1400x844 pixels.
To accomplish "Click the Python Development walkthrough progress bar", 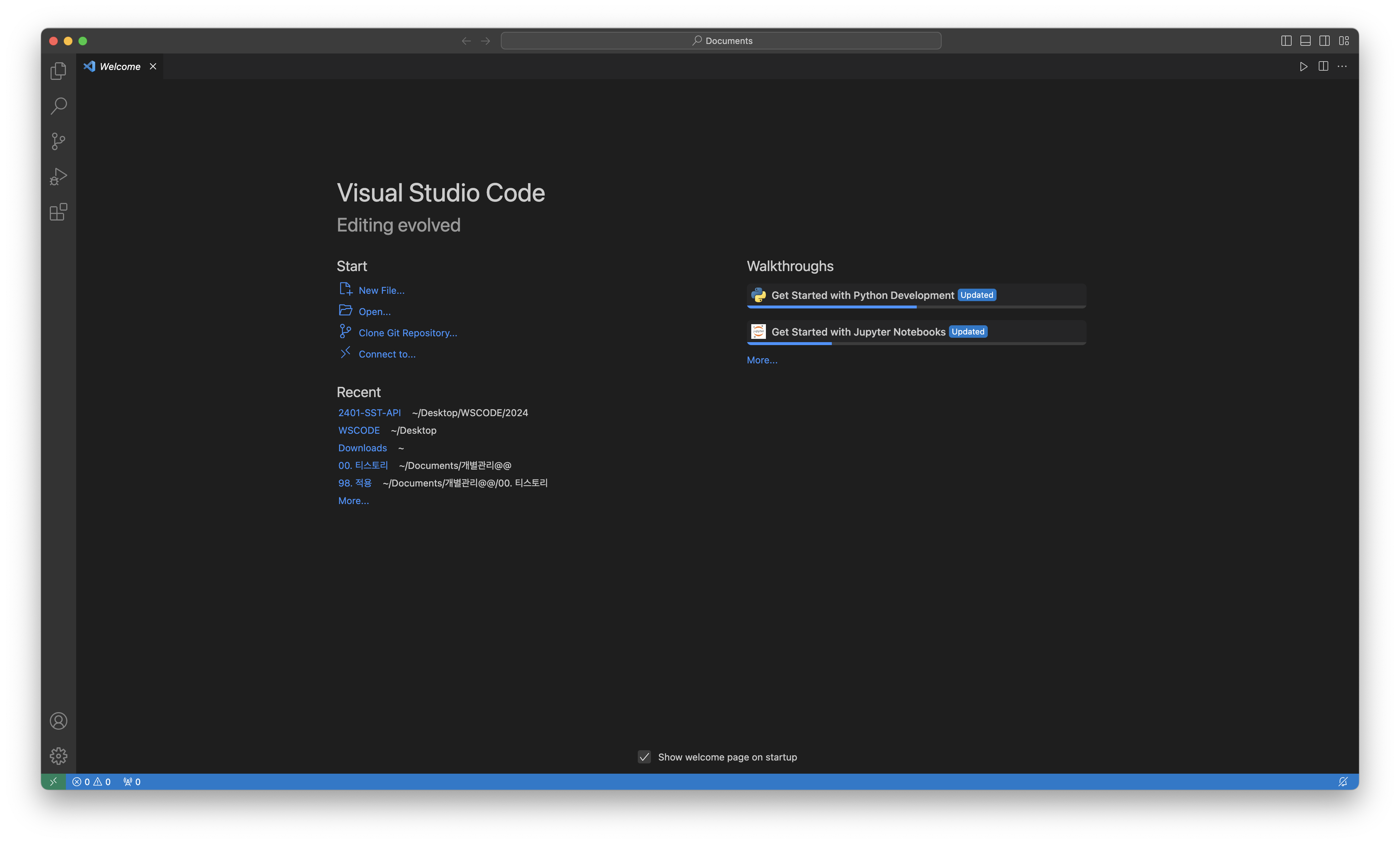I will 916,307.
